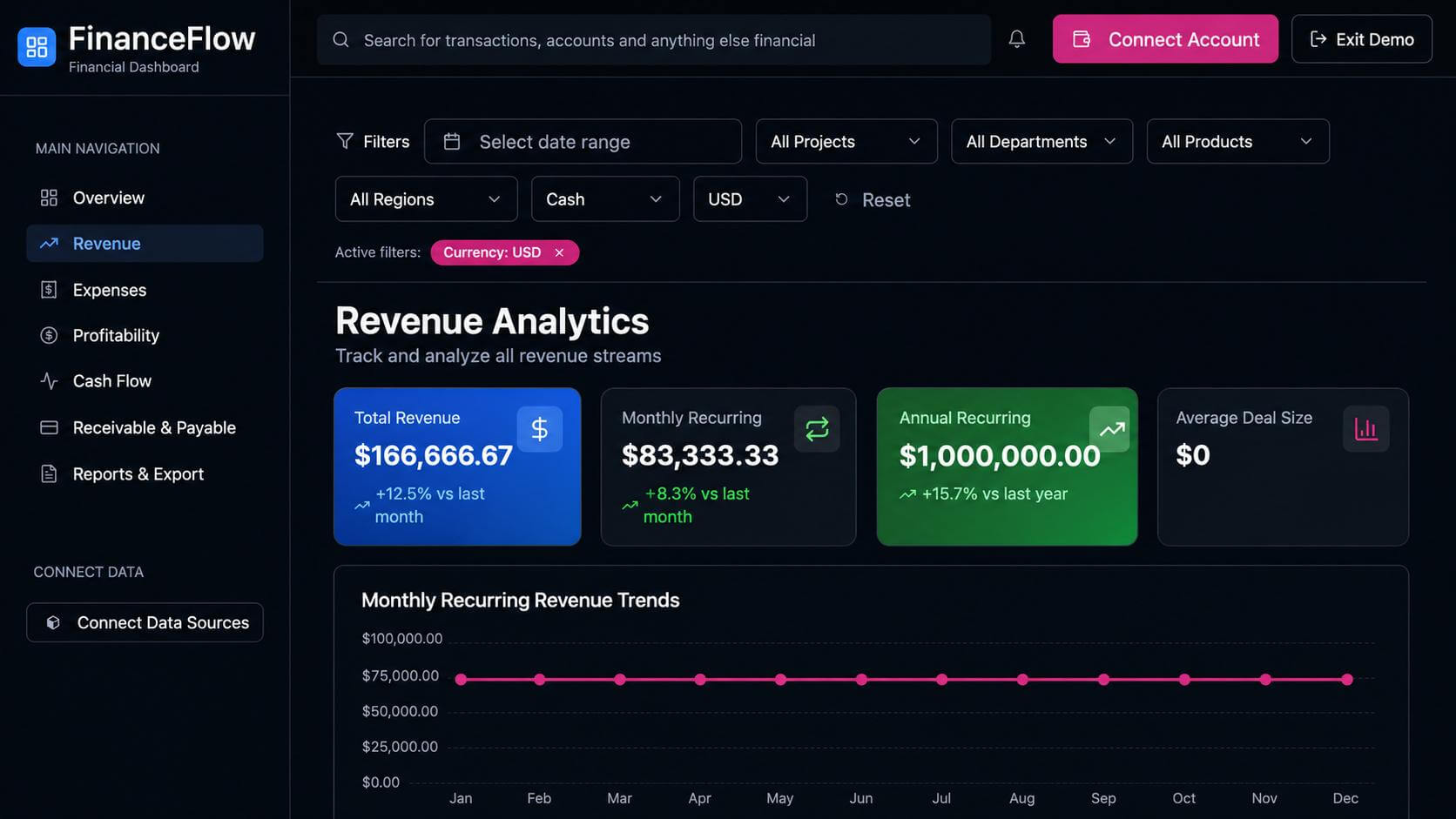Click the reset circular arrow icon
Screen dimensions: 1456x819
[841, 199]
